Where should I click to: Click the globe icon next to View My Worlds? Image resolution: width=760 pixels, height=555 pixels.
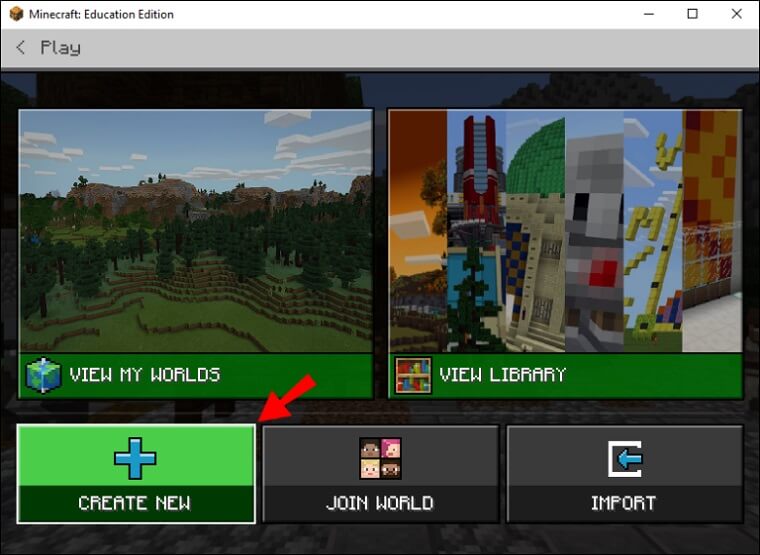click(x=43, y=375)
